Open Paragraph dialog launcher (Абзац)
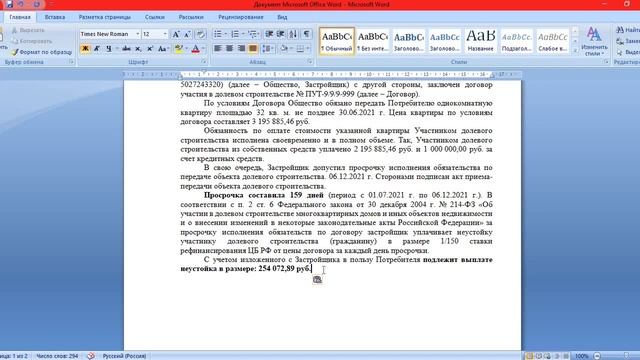The height and width of the screenshot is (360, 640). tap(310, 62)
